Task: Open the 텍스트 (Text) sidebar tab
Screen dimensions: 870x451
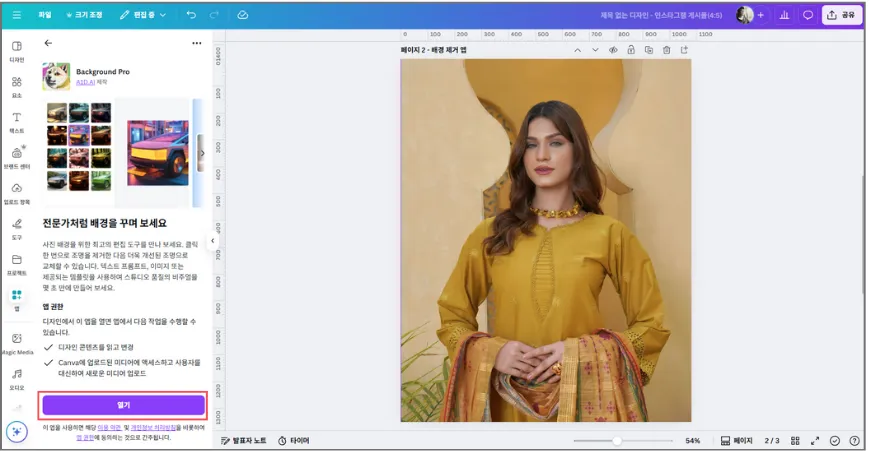Action: (x=17, y=123)
